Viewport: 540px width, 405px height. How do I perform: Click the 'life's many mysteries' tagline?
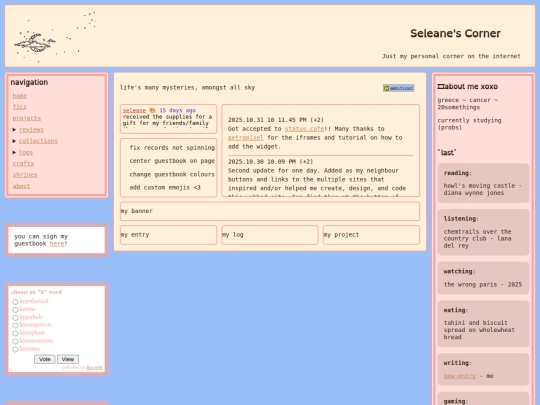(187, 87)
